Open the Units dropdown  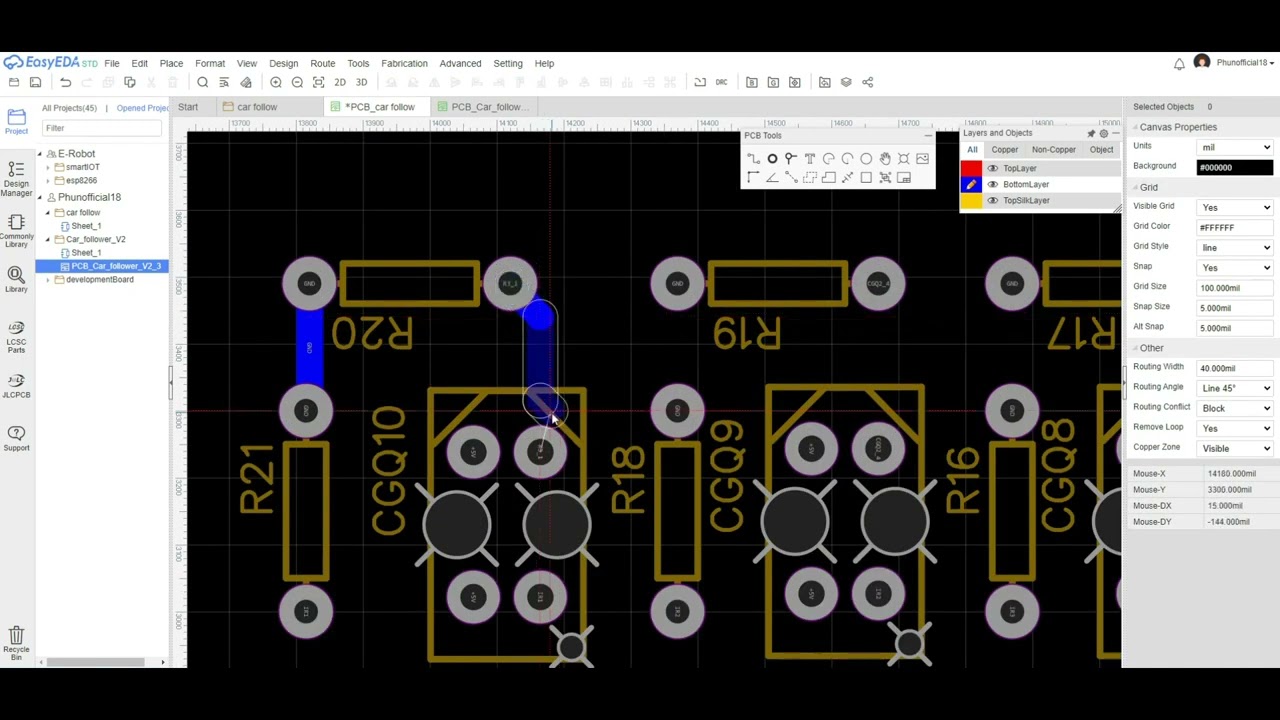(x=1235, y=147)
